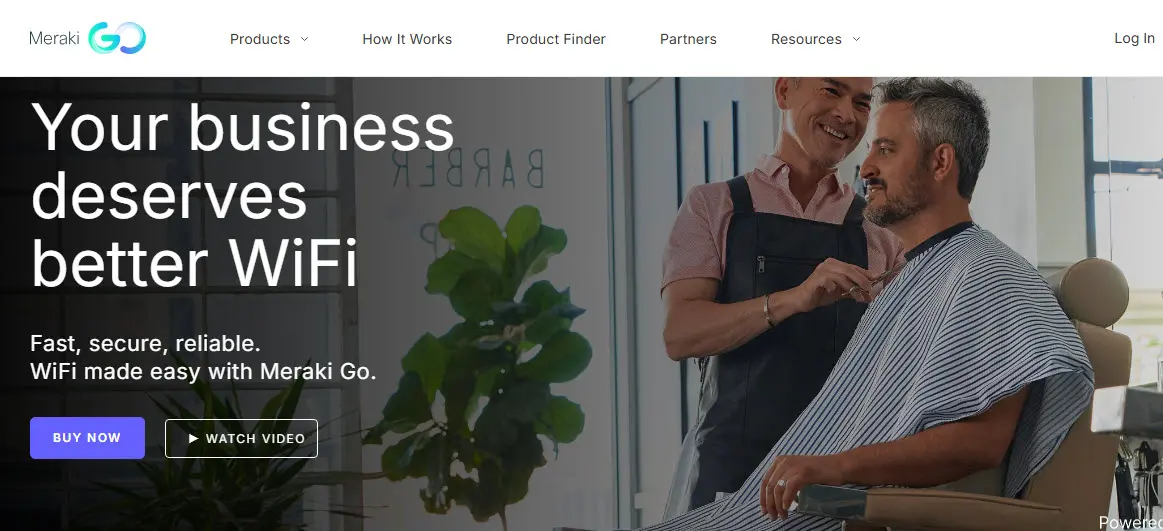Image resolution: width=1163 pixels, height=531 pixels.
Task: Click the "Fast, secure, reliable." tagline
Action: (145, 343)
